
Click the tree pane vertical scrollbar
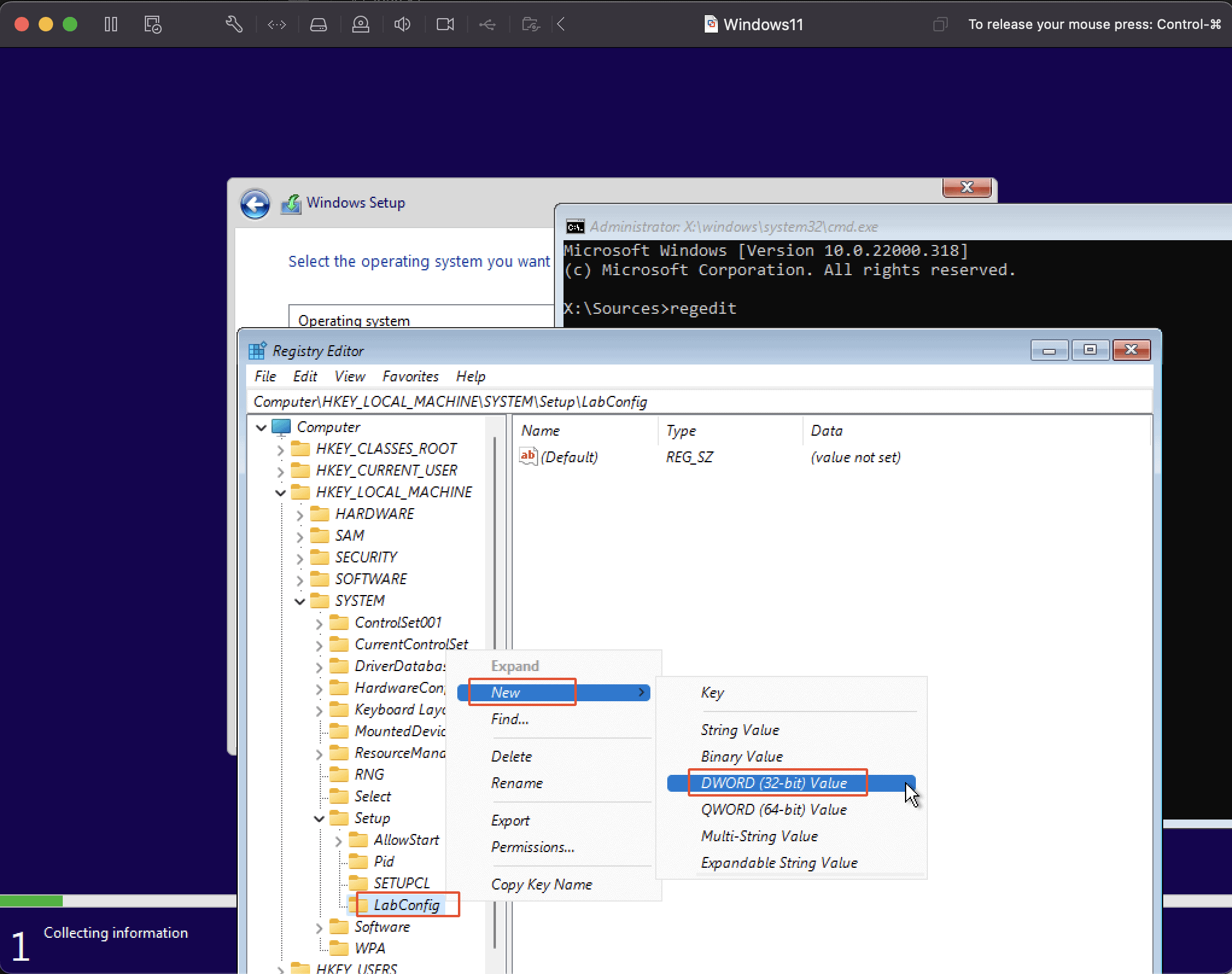tap(495, 694)
